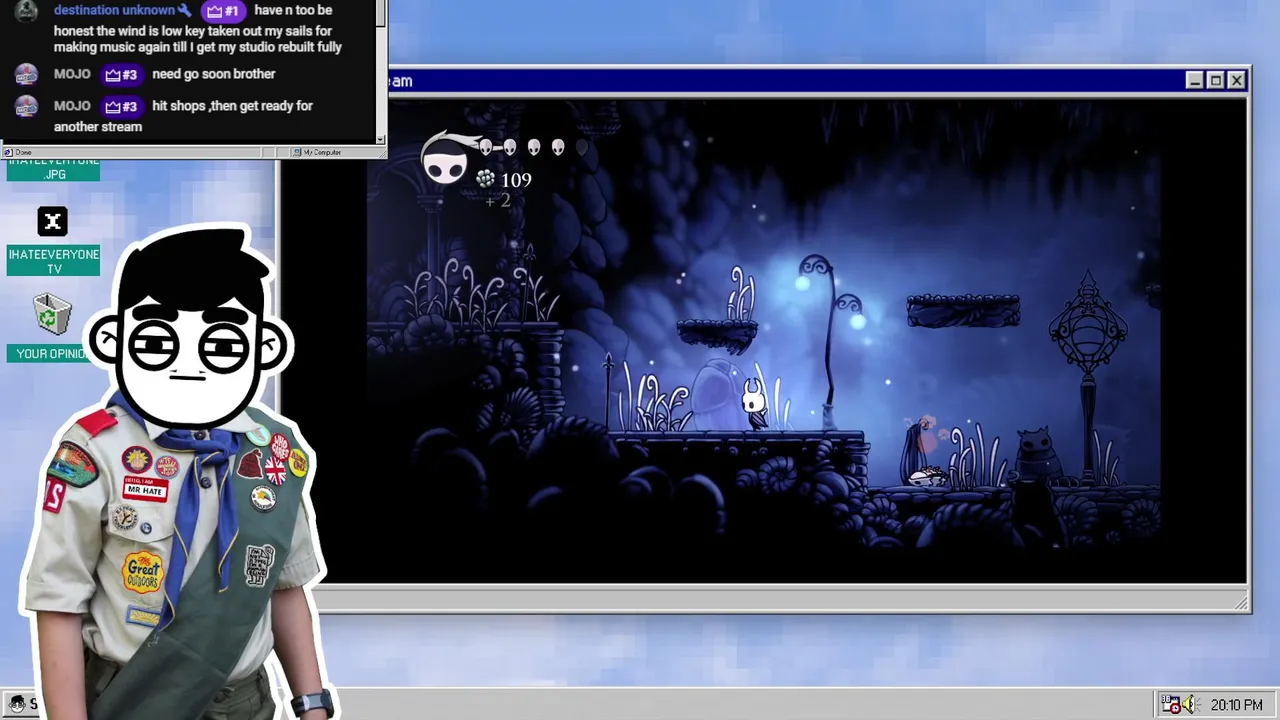Close the stream game window
Screen dimensions: 1280x720
pyautogui.click(x=1237, y=81)
